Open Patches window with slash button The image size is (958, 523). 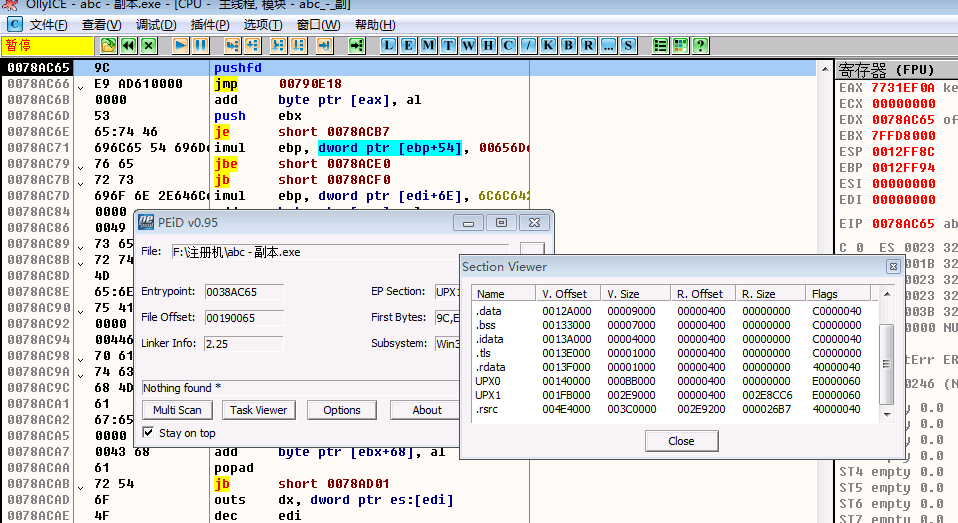tap(528, 46)
